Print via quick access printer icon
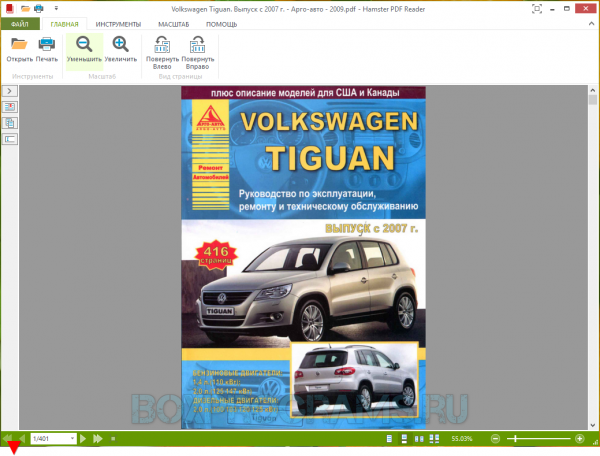600x456 pixels. tap(39, 8)
